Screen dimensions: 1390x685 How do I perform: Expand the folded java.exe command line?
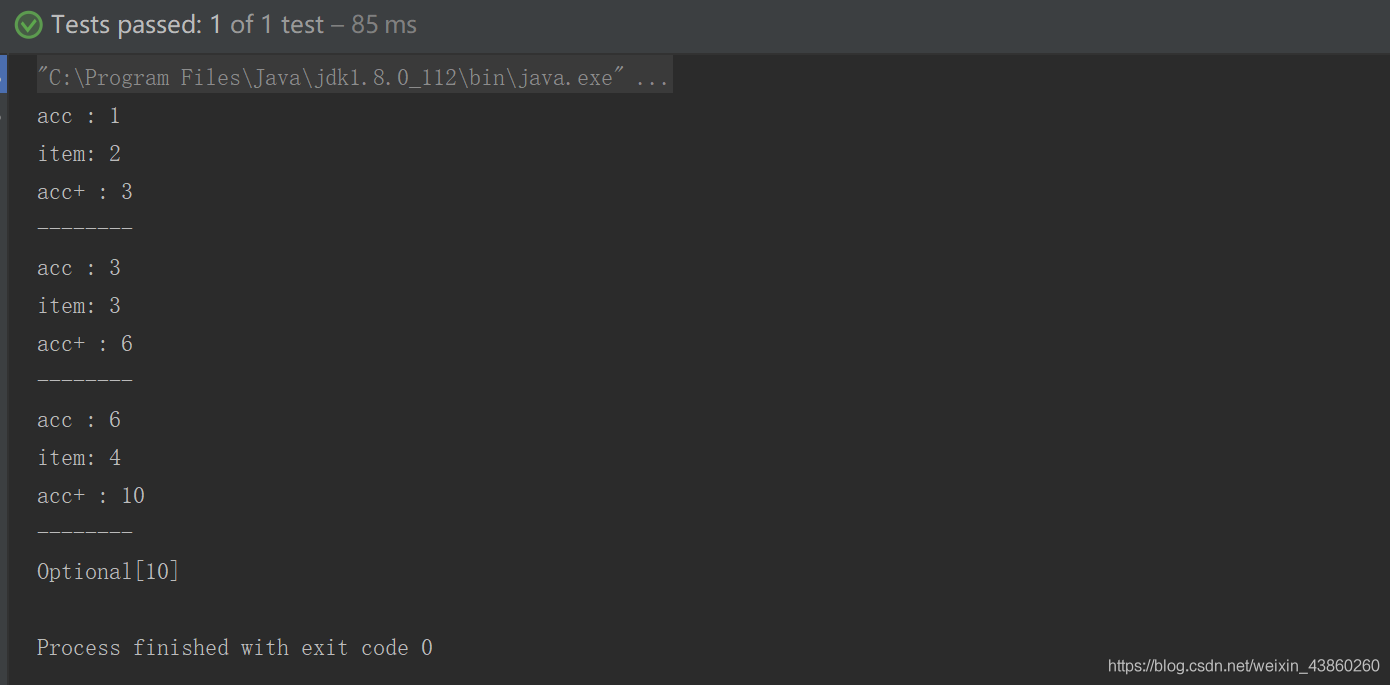[x=354, y=78]
